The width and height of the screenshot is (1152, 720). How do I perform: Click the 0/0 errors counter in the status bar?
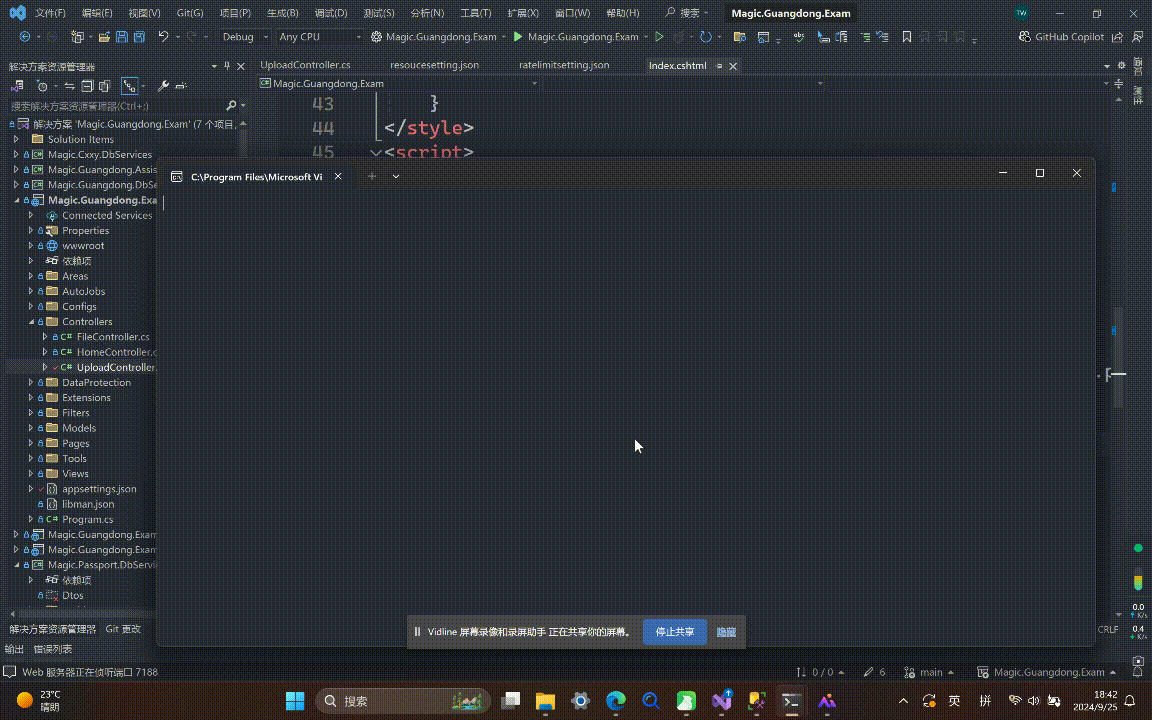tap(820, 672)
